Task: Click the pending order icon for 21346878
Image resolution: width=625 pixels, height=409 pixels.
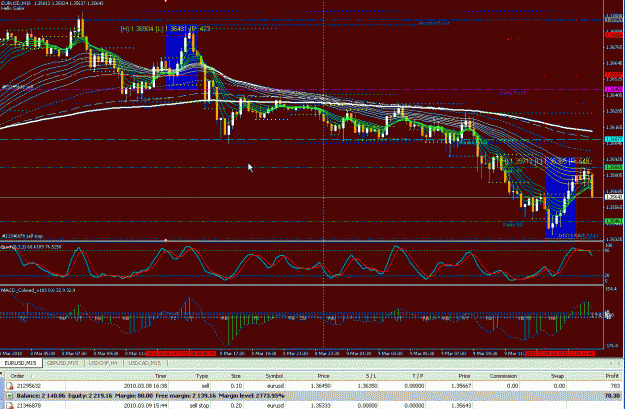Action: coord(10,405)
